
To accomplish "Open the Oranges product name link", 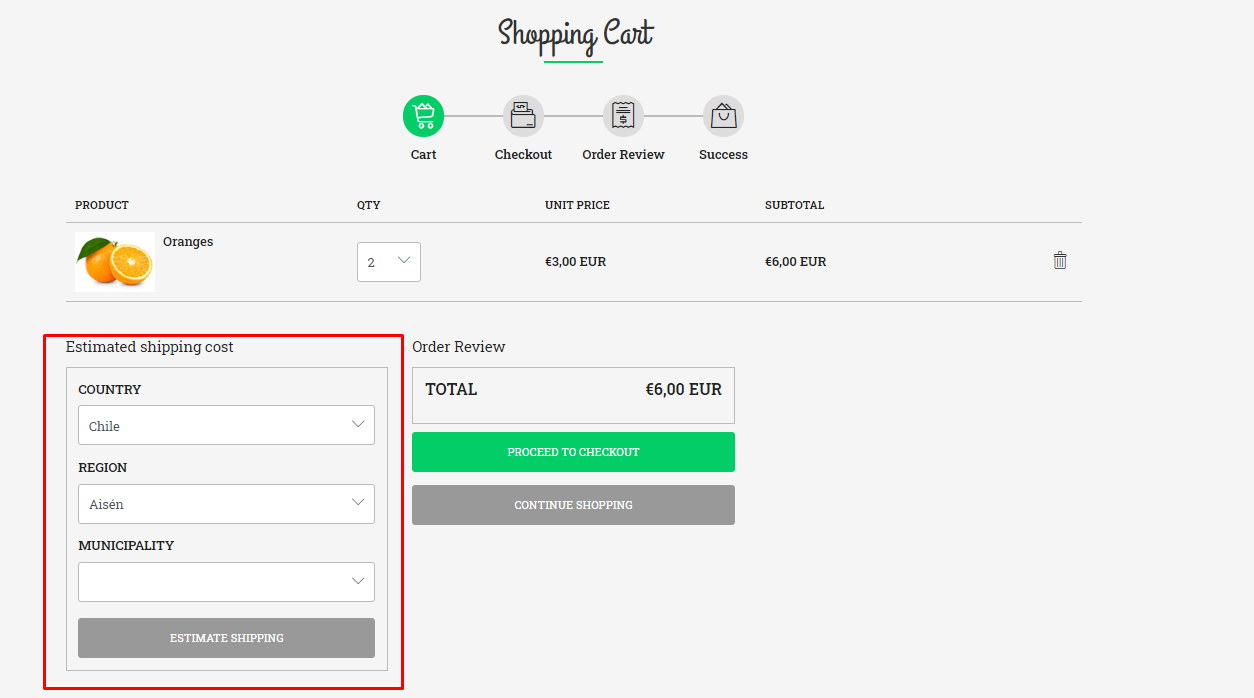I will [188, 242].
